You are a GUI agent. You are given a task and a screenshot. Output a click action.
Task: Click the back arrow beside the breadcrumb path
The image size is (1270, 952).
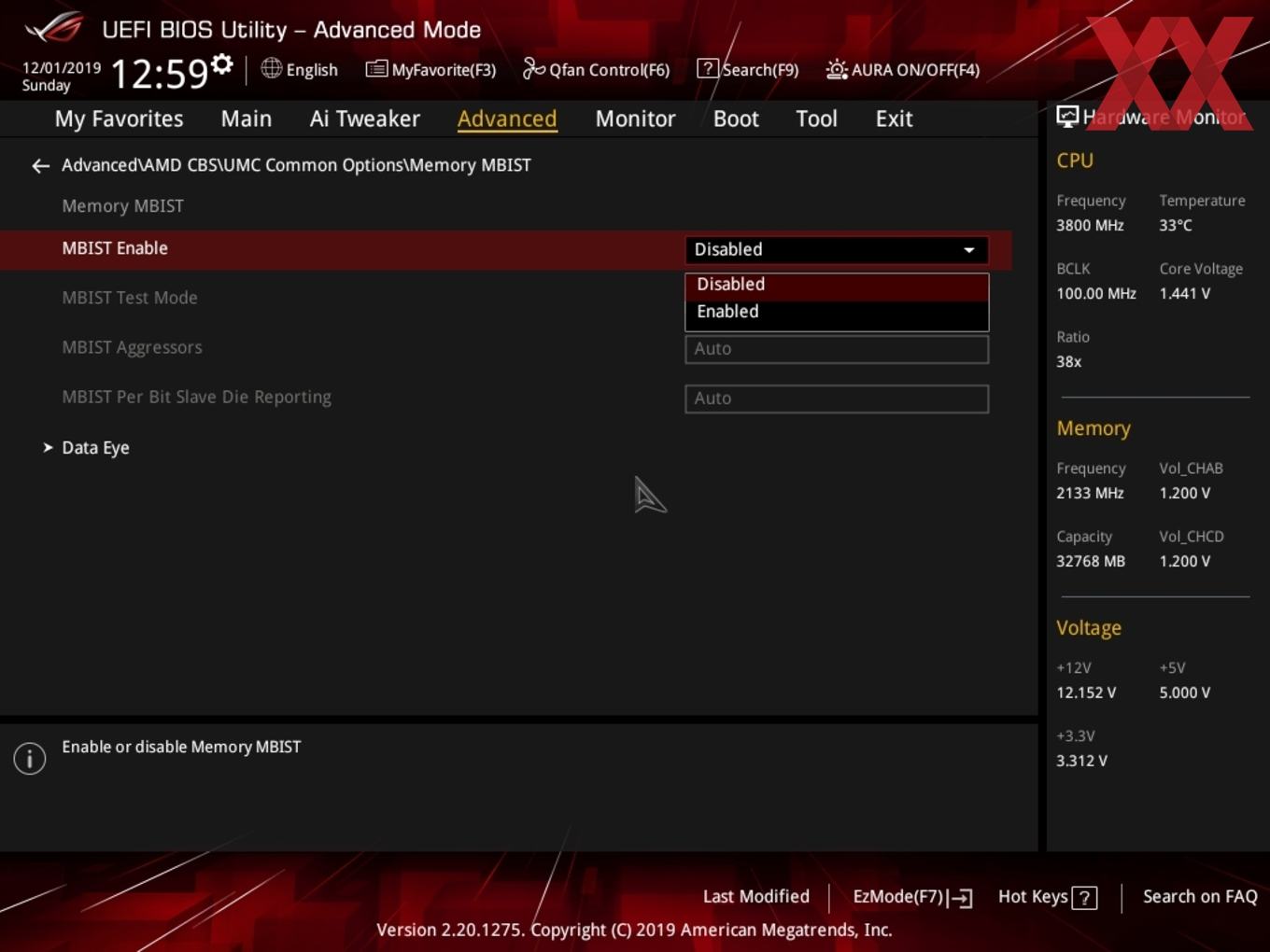point(40,166)
